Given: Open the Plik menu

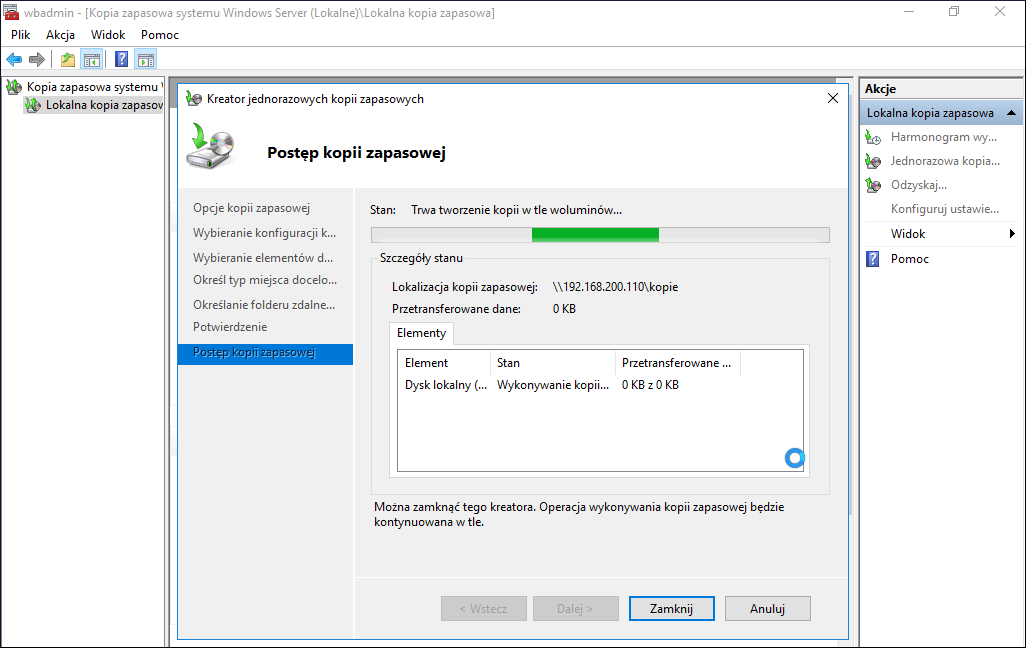Looking at the screenshot, I should pyautogui.click(x=20, y=35).
